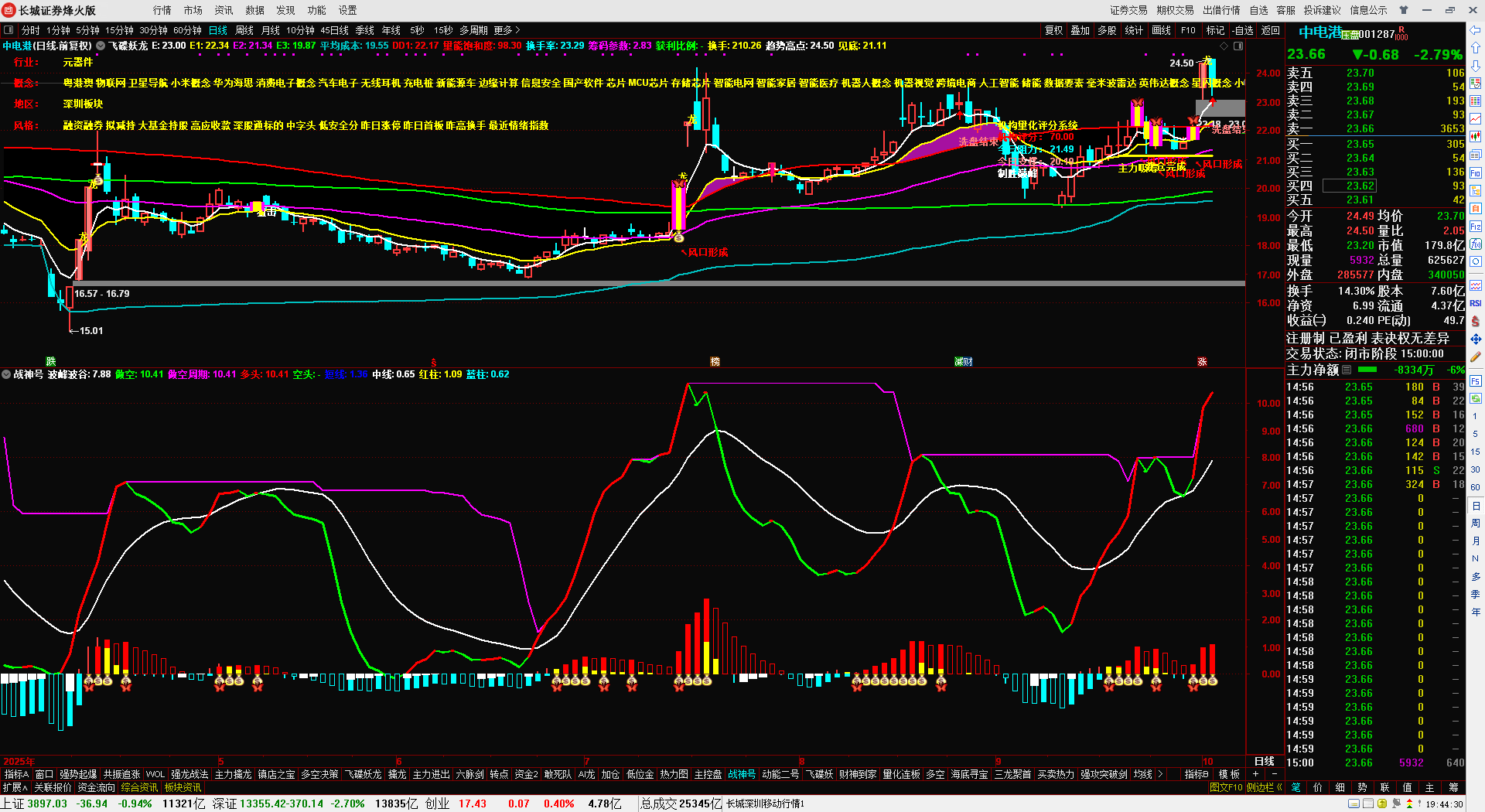Image resolution: width=1485 pixels, height=812 pixels.
Task: Expand the 扩展 panel at bottom left
Action: click(15, 787)
